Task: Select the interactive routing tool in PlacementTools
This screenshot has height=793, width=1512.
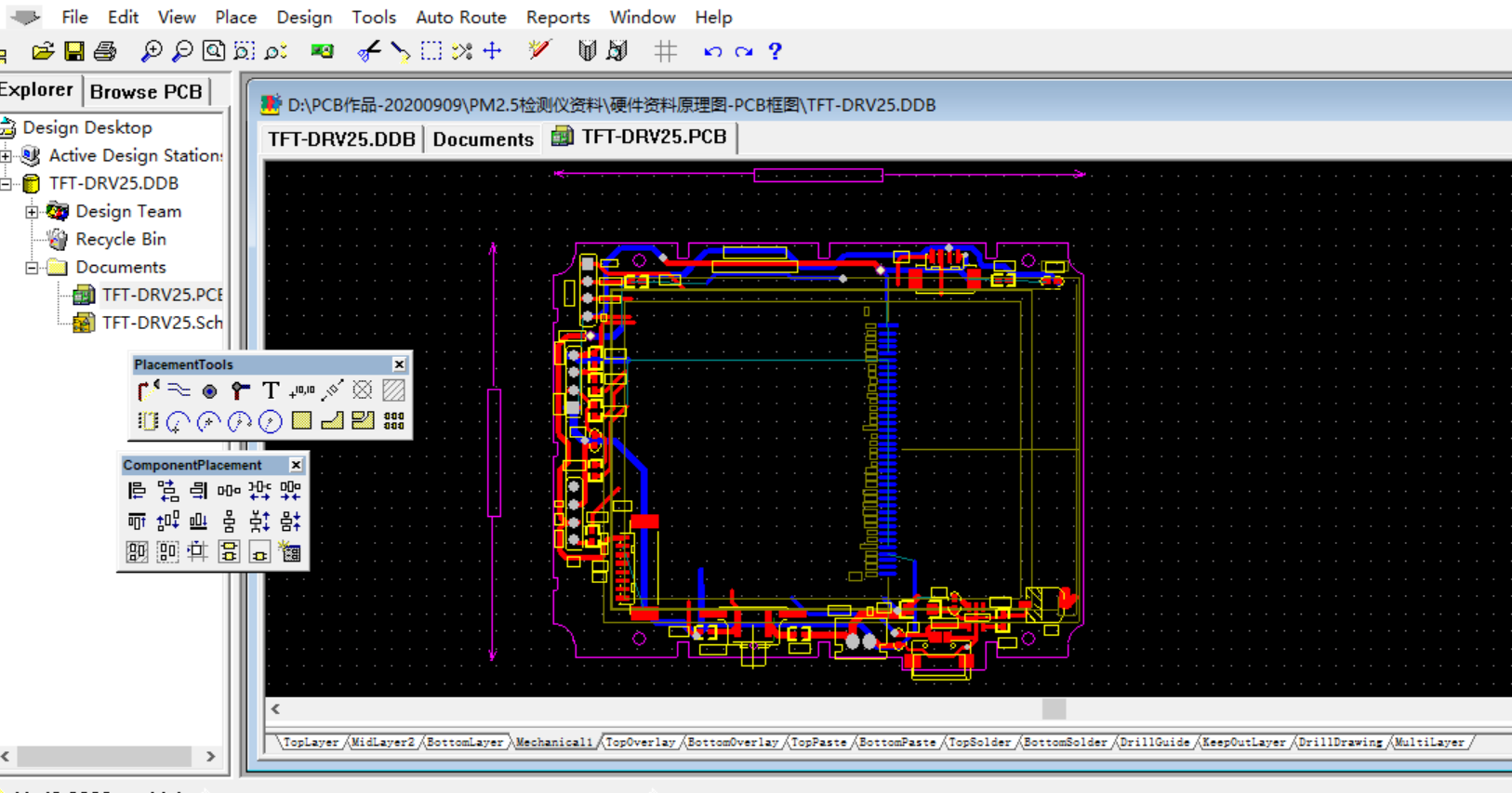Action: point(148,390)
